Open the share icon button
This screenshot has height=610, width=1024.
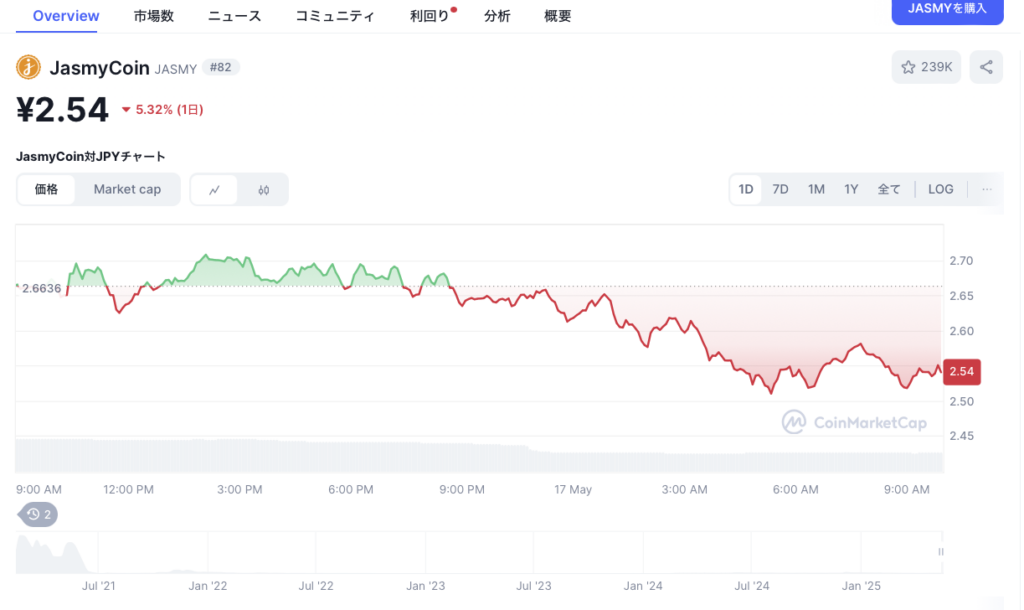tap(986, 67)
